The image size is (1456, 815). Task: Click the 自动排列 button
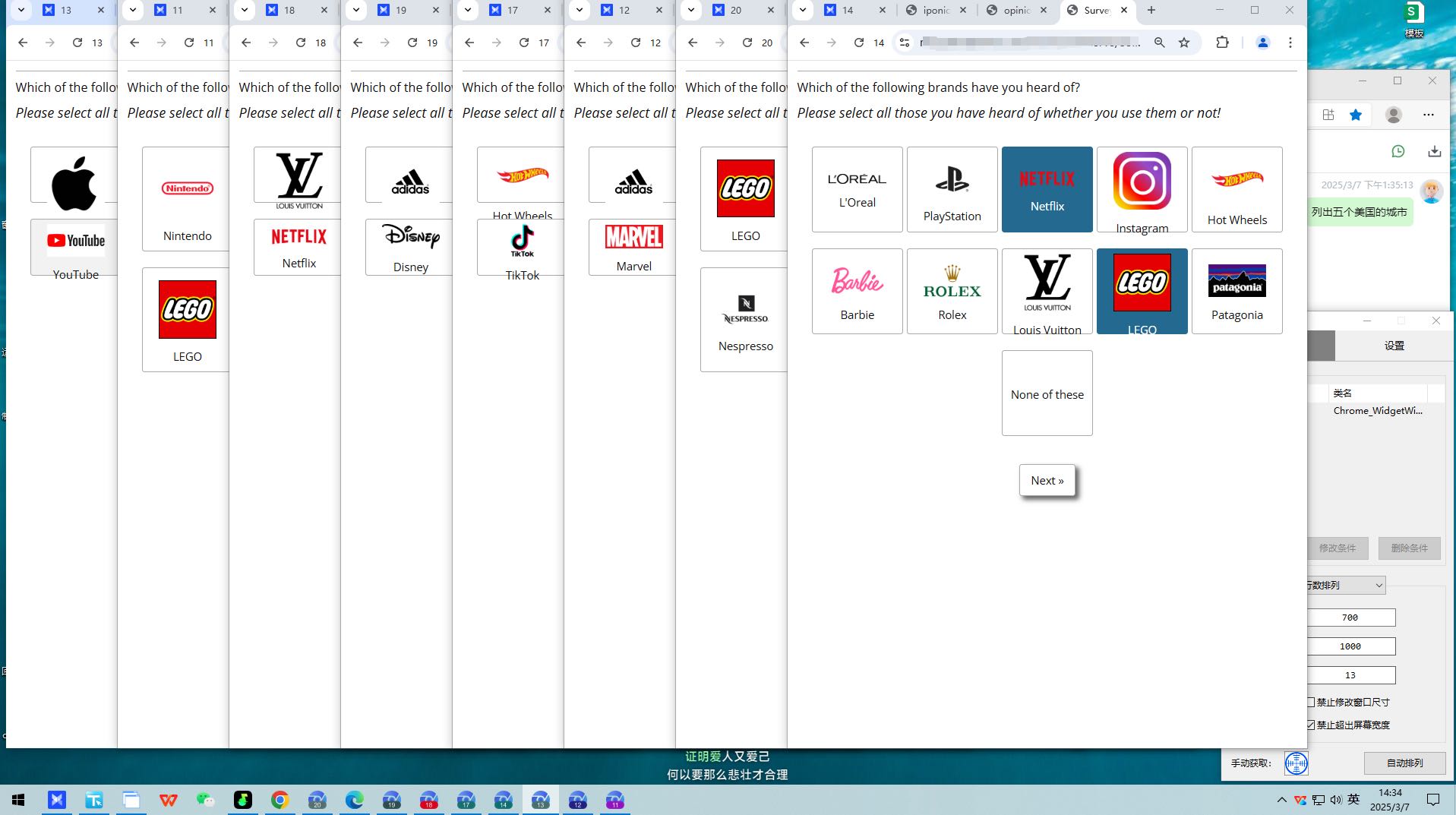(1404, 763)
